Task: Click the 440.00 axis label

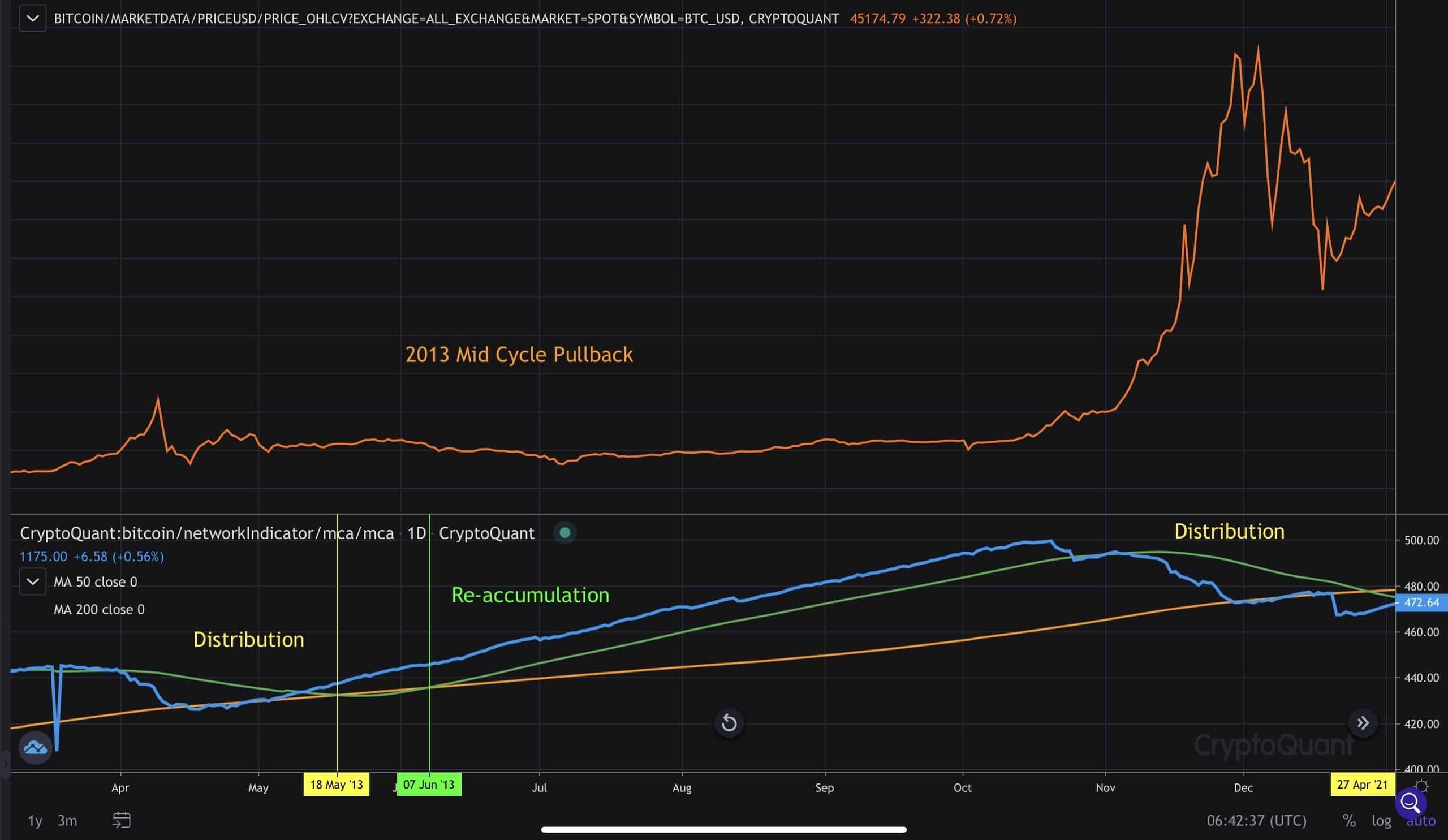Action: 1421,678
